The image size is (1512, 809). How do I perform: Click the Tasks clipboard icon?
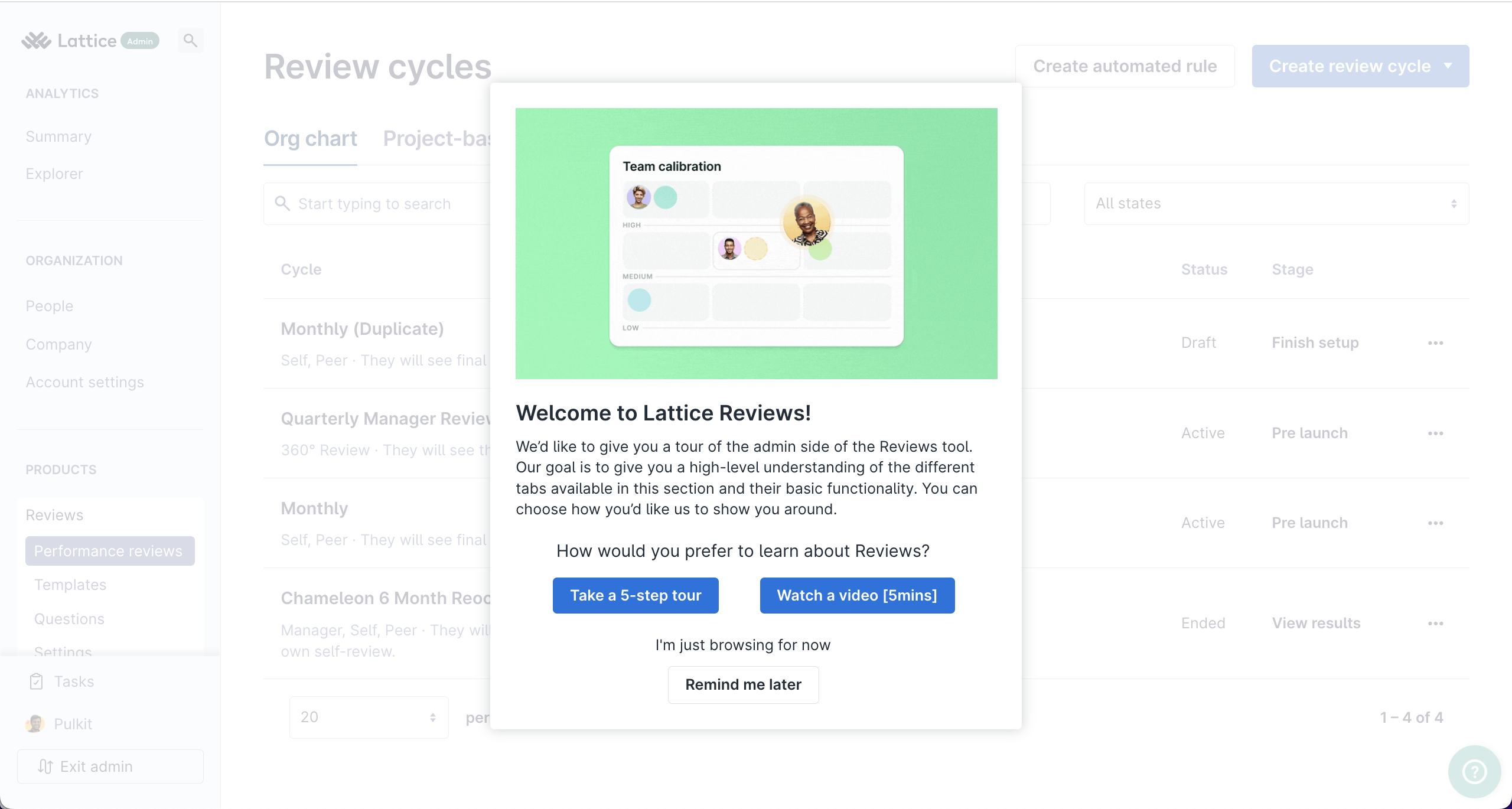(36, 681)
